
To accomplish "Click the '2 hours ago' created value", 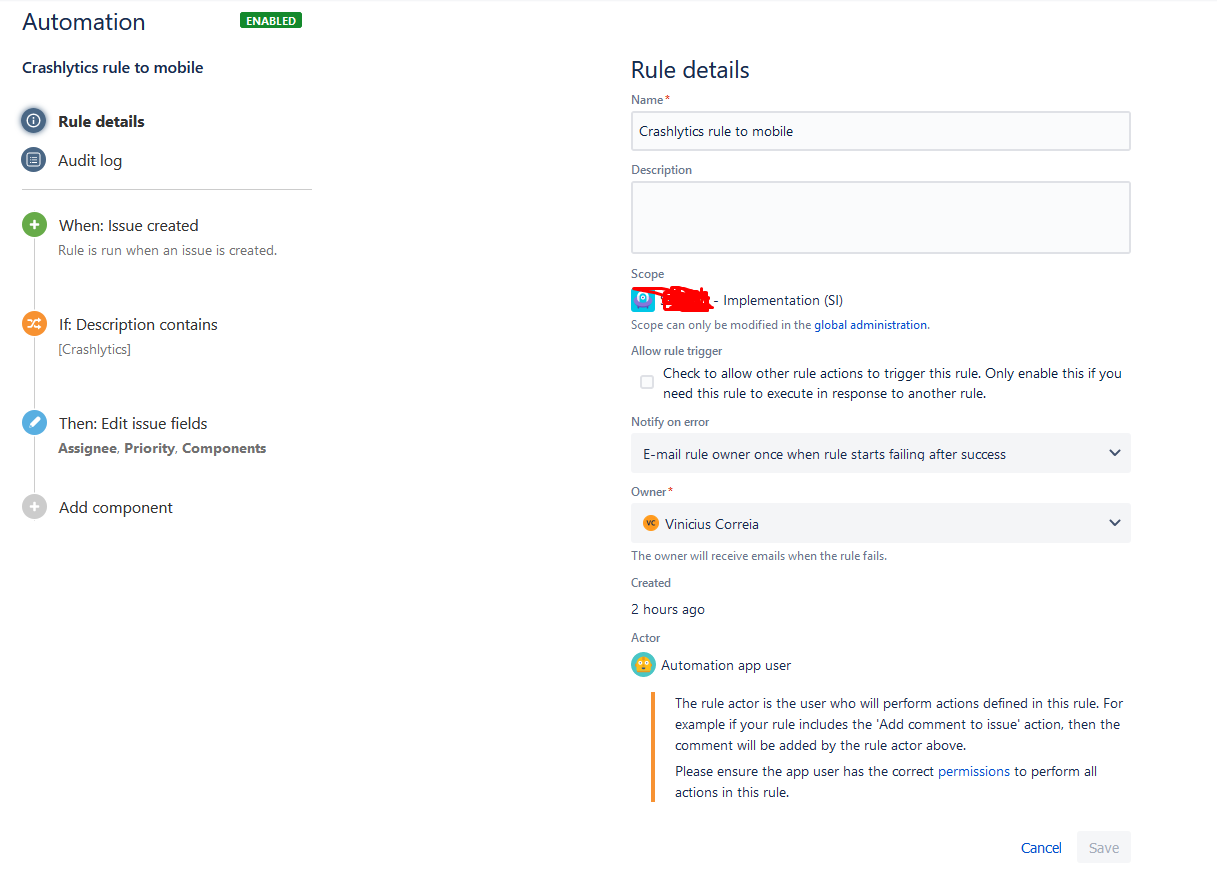I will click(668, 609).
